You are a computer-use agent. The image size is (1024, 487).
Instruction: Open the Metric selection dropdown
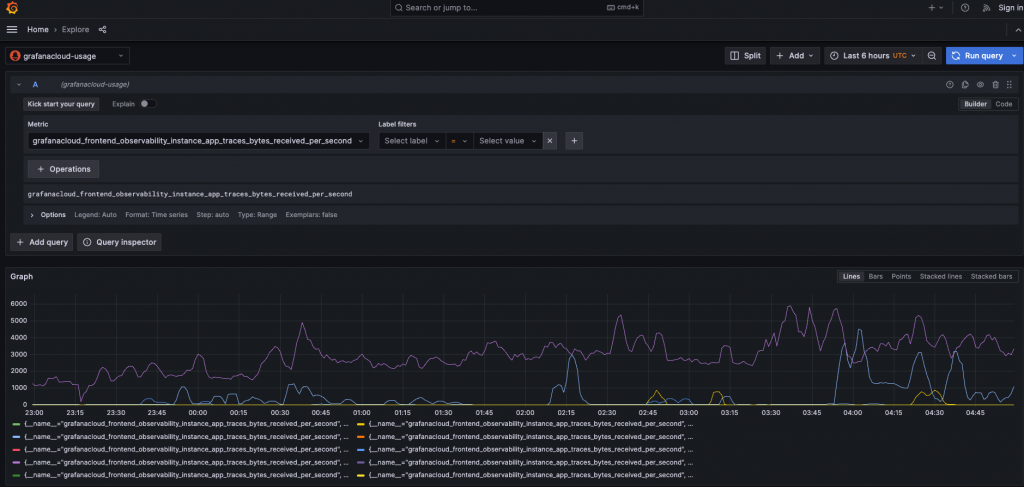pyautogui.click(x=199, y=140)
